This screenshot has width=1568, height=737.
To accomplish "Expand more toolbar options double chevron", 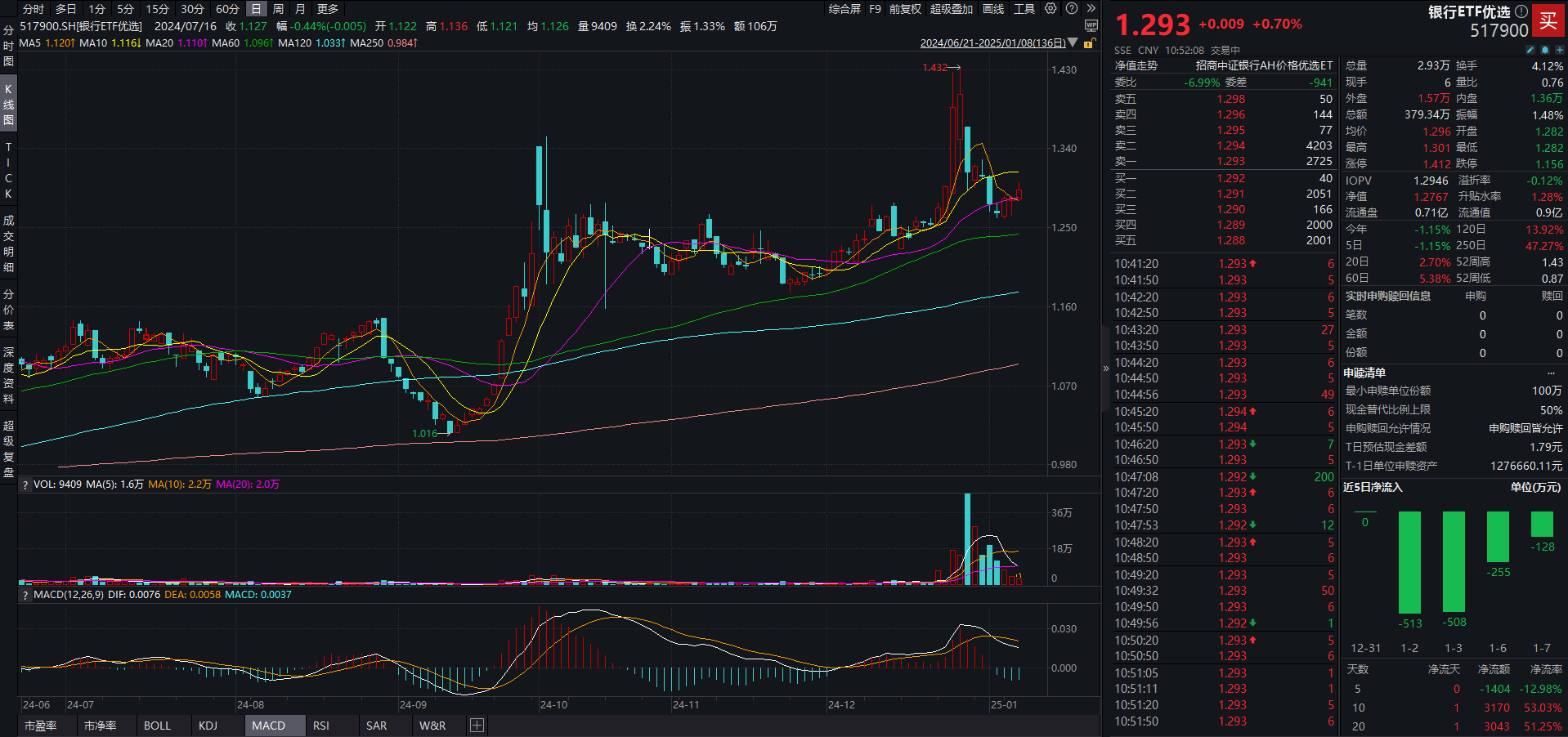I will click(1091, 8).
